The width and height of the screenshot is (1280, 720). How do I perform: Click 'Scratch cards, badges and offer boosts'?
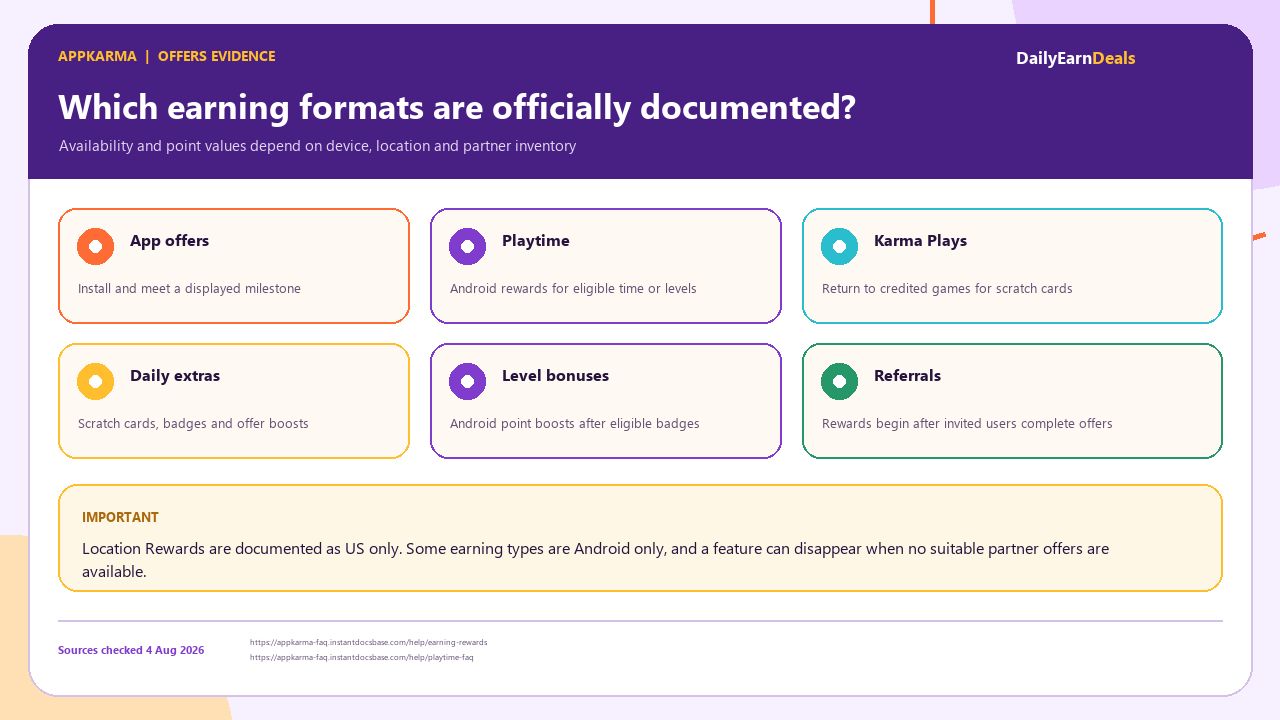[193, 424]
